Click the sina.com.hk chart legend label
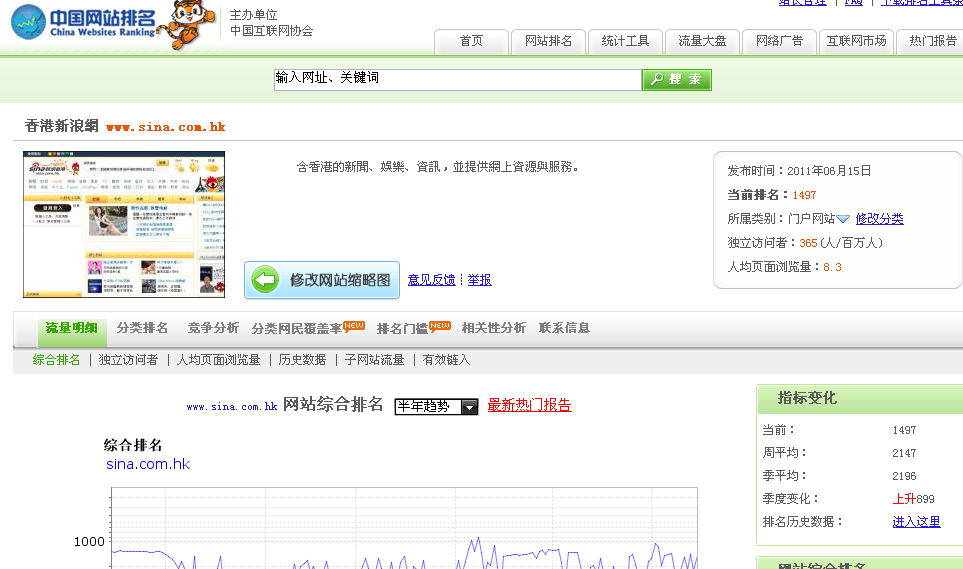This screenshot has height=569, width=963. pos(148,464)
